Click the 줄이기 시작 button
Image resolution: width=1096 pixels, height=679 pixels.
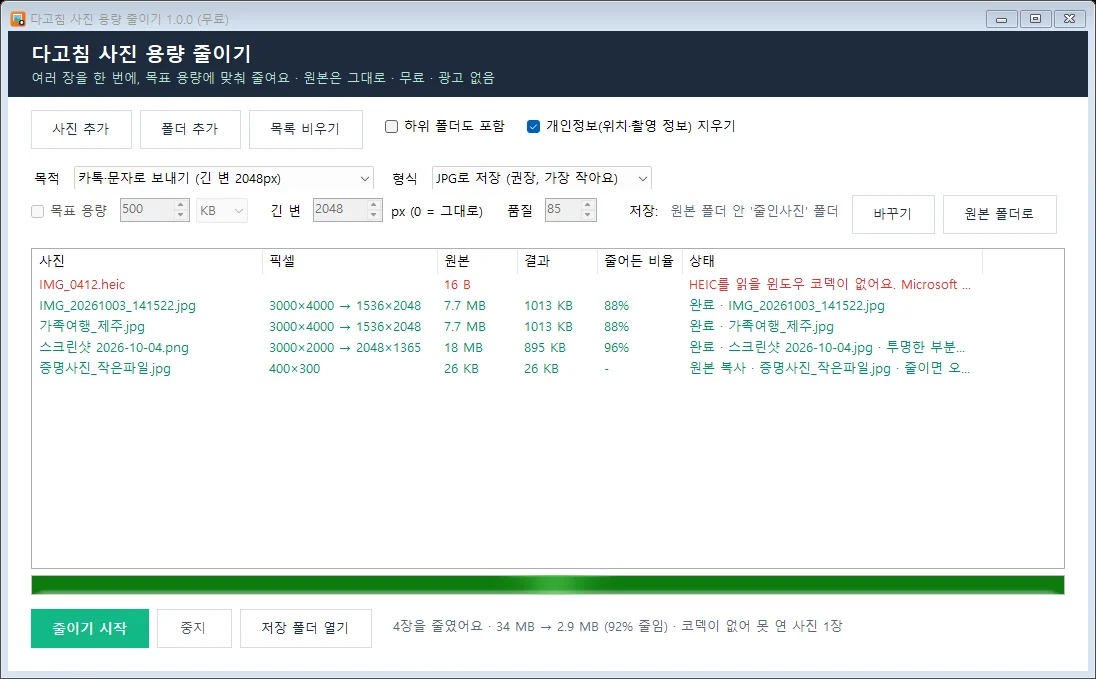tap(89, 628)
